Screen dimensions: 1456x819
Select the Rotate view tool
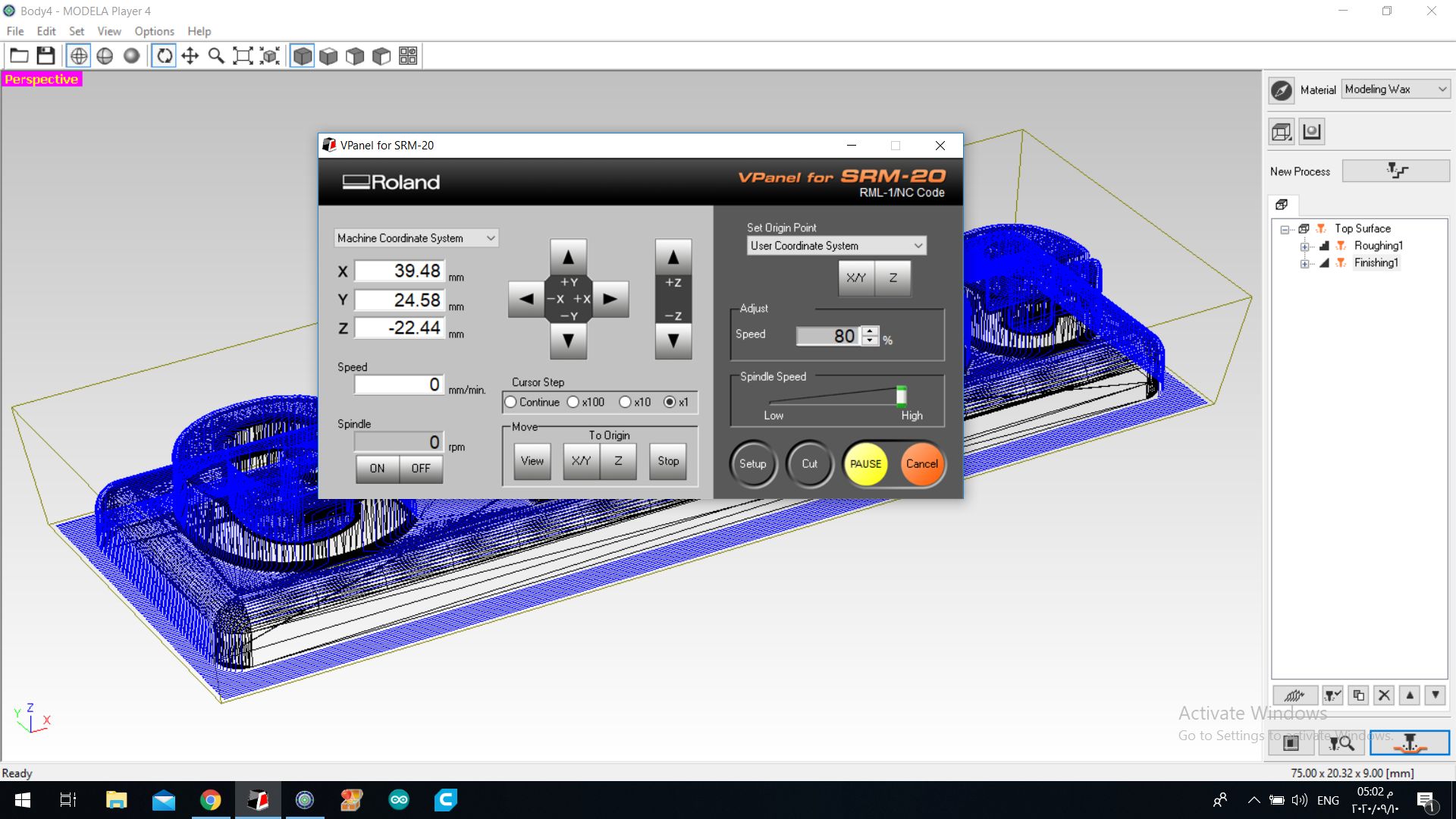click(164, 55)
